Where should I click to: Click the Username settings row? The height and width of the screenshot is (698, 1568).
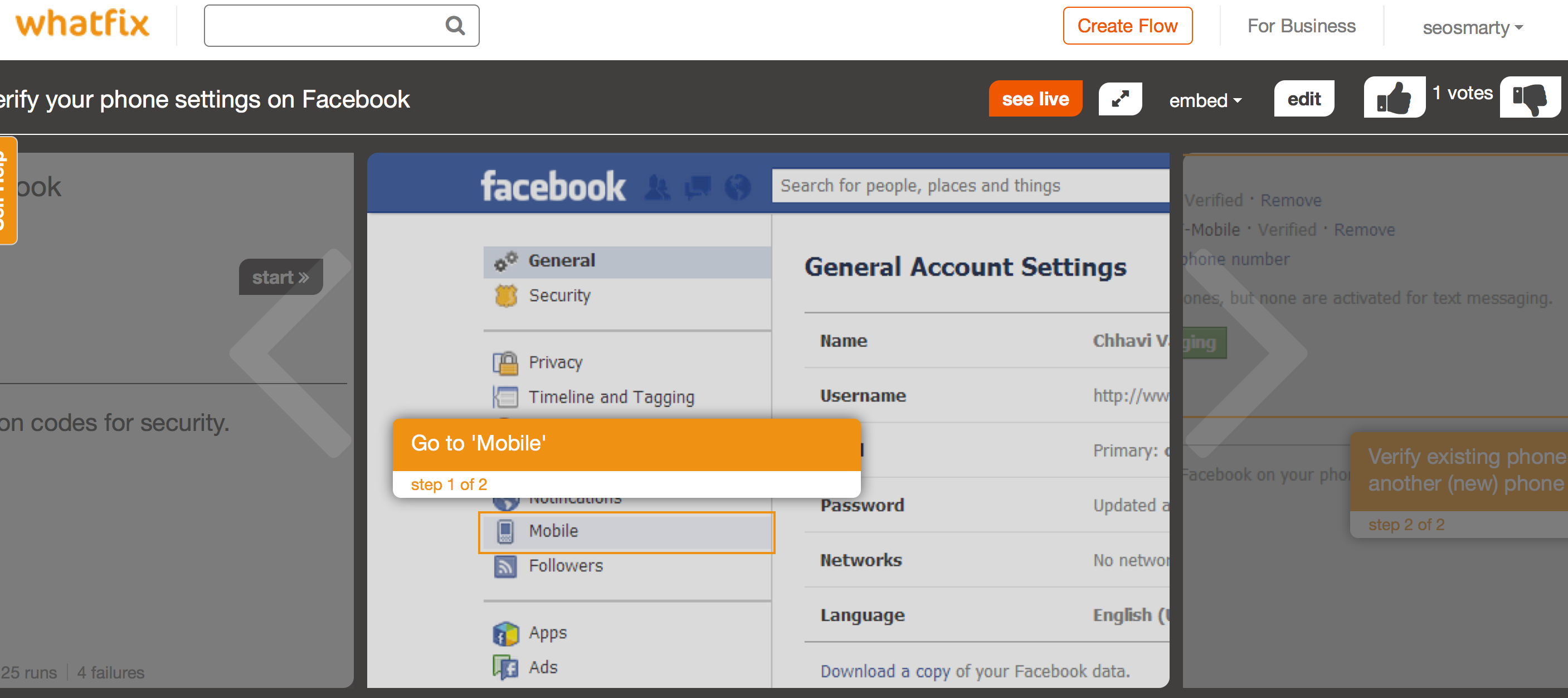(x=987, y=396)
